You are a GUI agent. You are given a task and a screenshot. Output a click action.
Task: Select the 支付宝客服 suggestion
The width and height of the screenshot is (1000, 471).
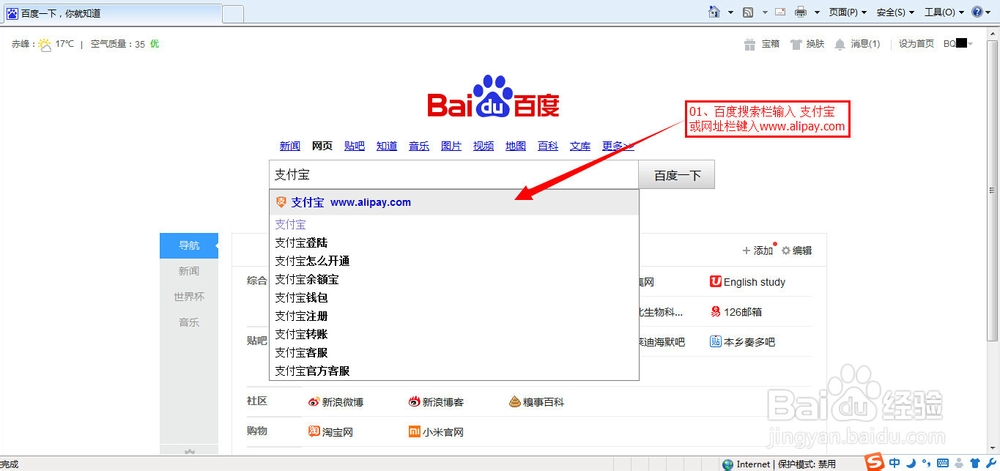coord(454,352)
